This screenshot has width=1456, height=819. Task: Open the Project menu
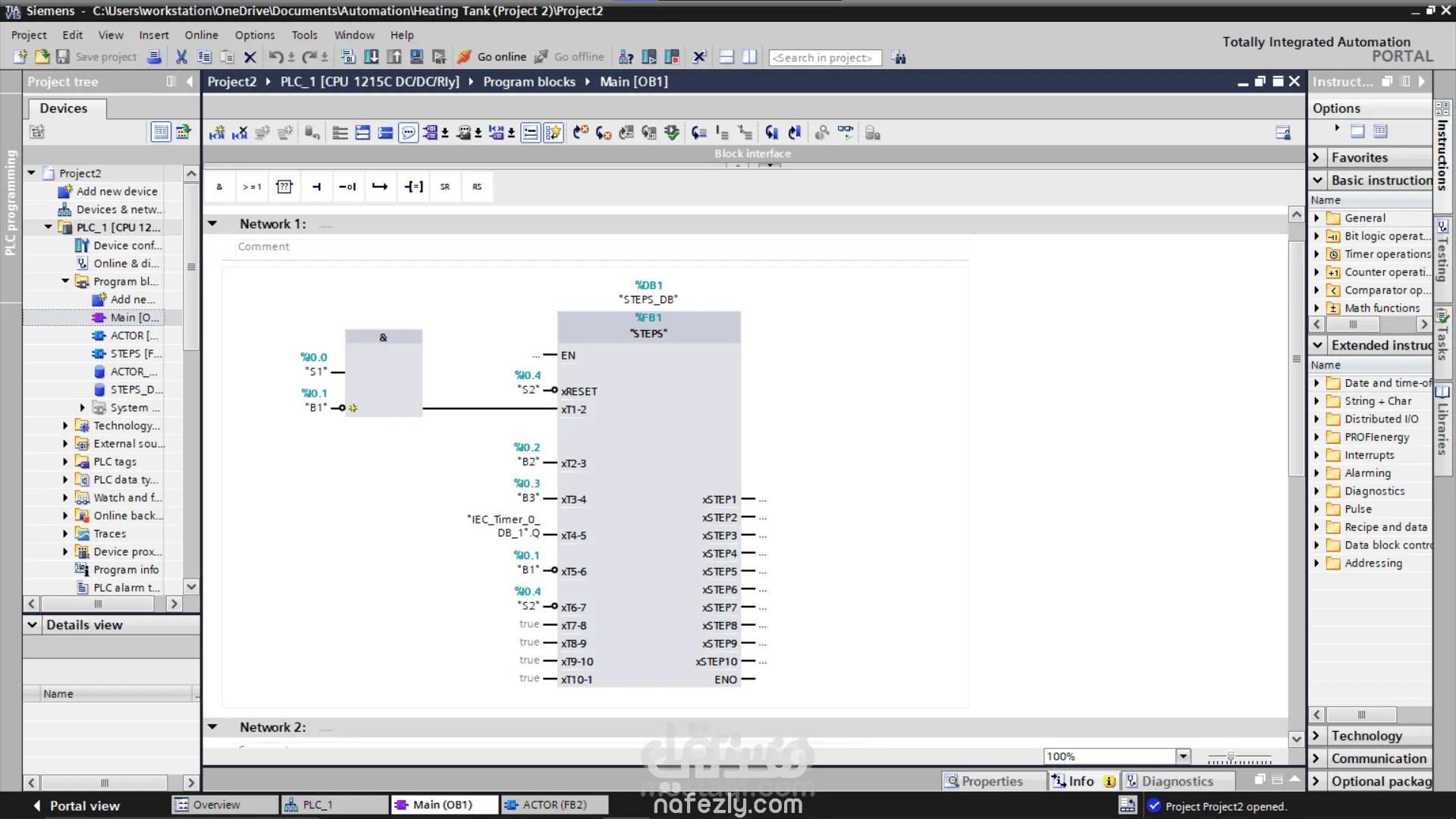point(29,35)
